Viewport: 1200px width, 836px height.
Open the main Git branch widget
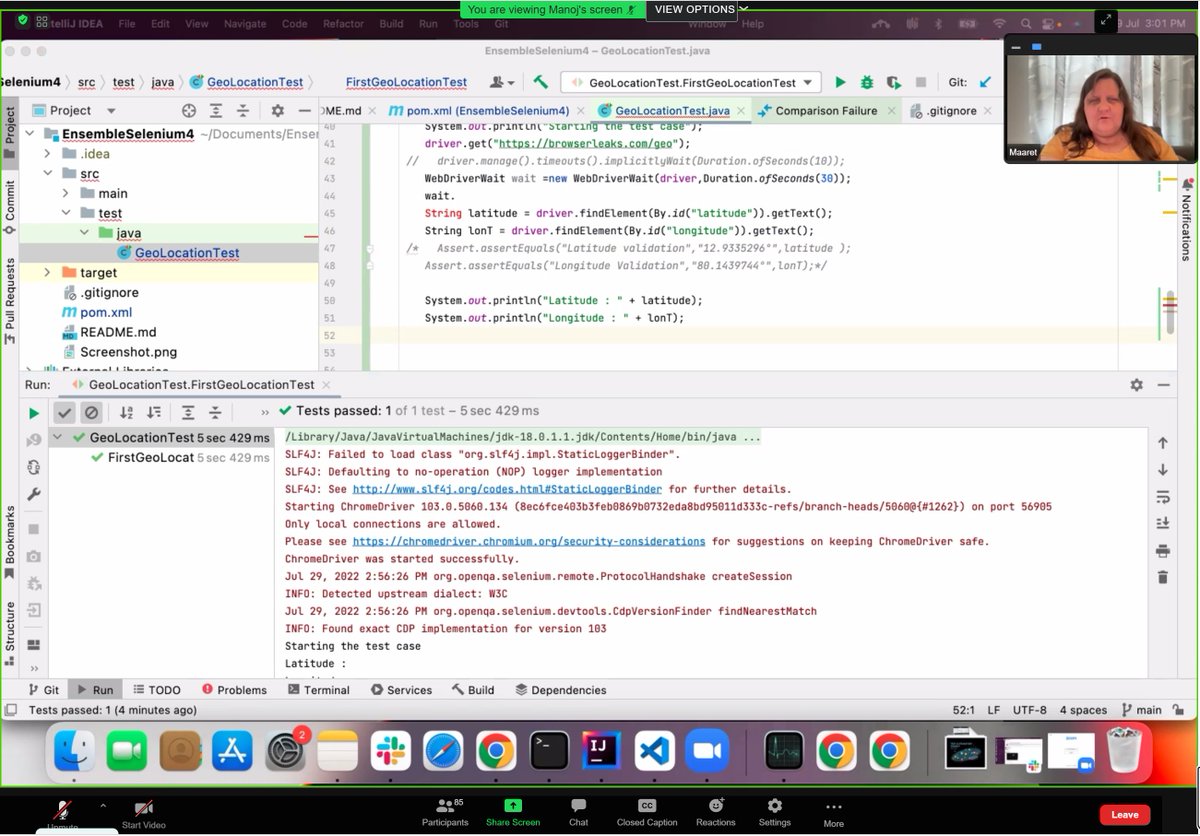pyautogui.click(x=1141, y=710)
